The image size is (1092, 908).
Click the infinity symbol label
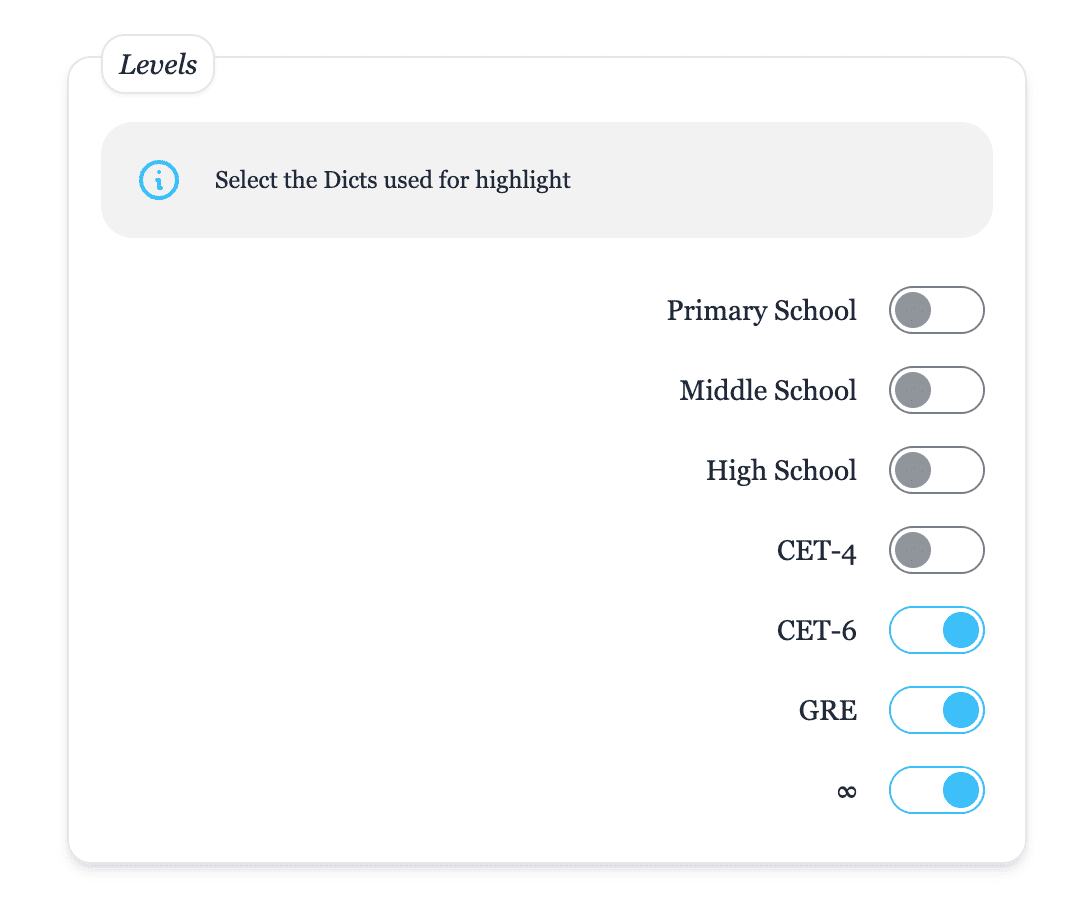tap(846, 792)
